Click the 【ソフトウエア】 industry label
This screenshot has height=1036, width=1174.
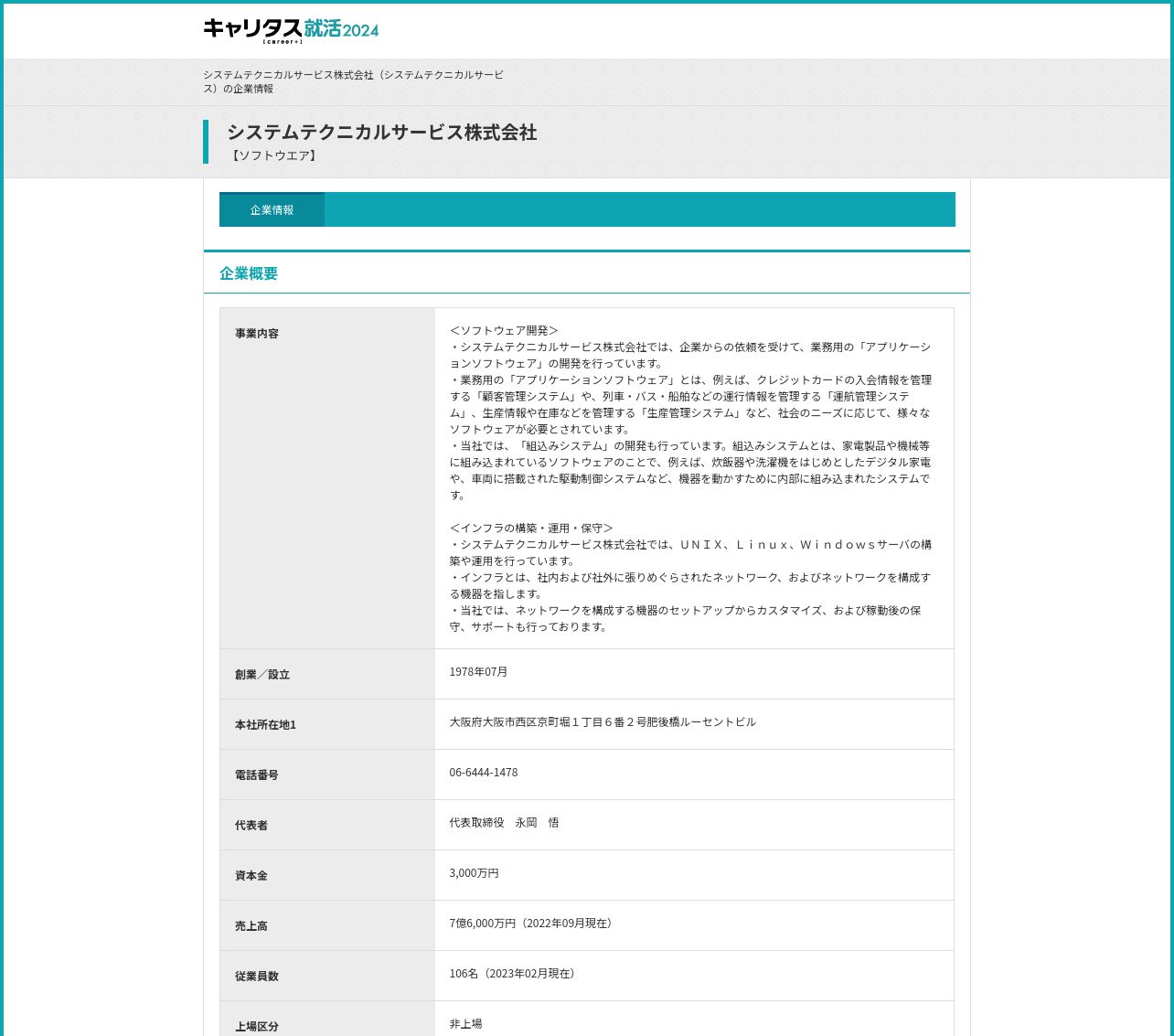pos(272,155)
